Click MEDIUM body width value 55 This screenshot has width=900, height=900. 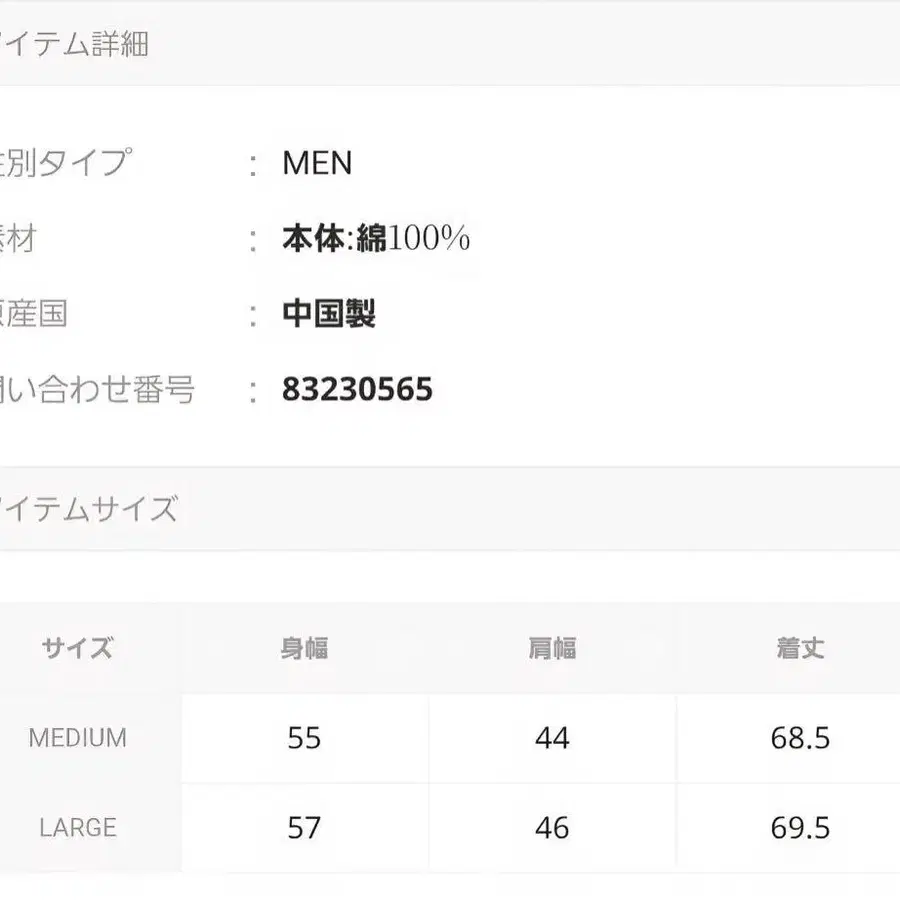click(x=304, y=738)
